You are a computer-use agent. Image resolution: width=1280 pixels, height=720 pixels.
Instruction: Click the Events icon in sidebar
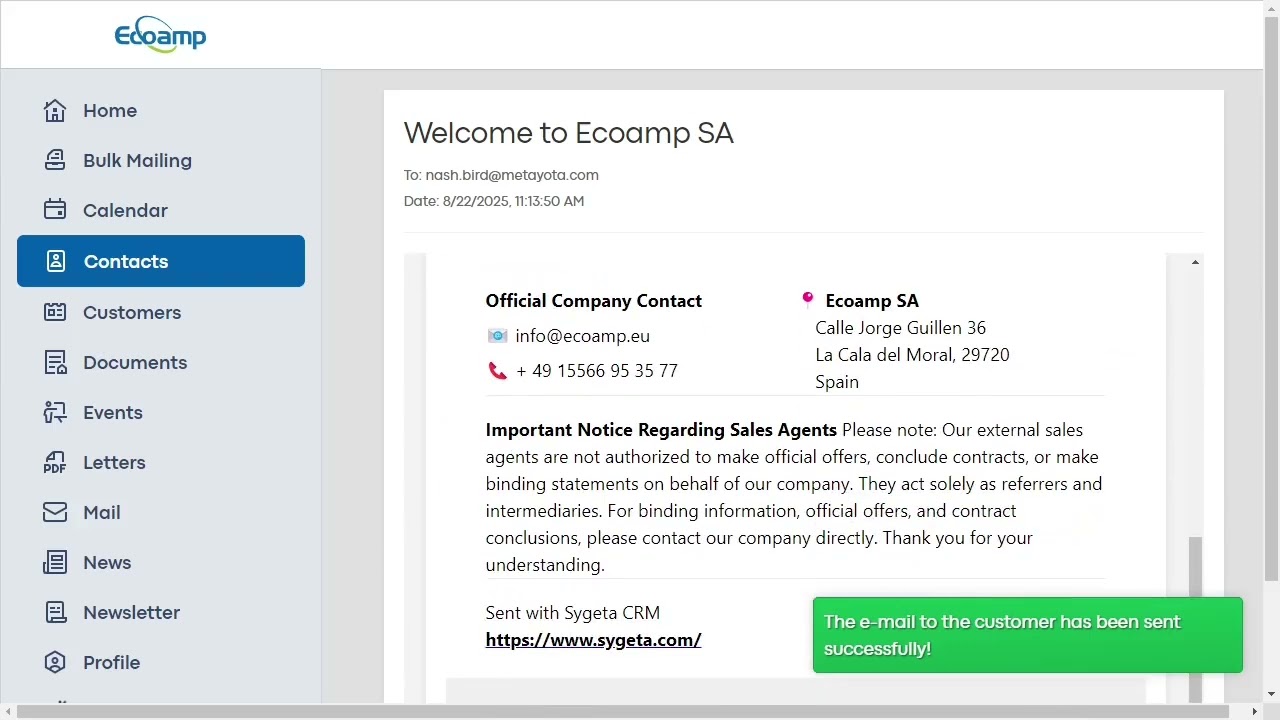click(x=55, y=412)
